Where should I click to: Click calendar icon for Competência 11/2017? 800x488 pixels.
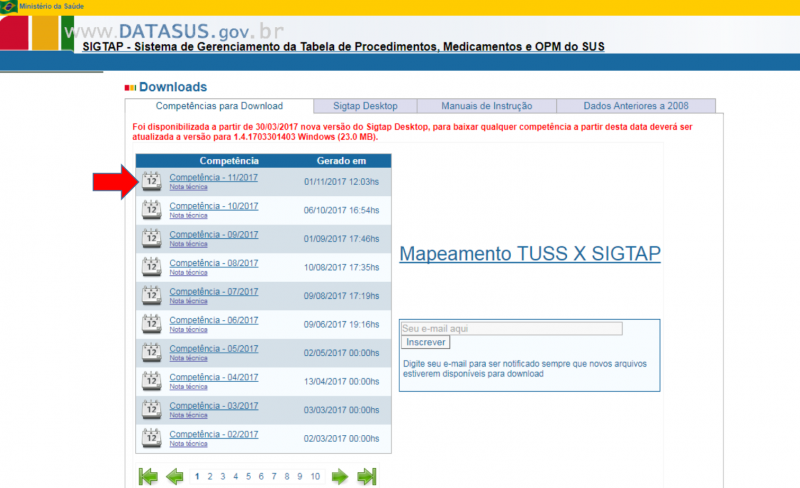[x=152, y=181]
